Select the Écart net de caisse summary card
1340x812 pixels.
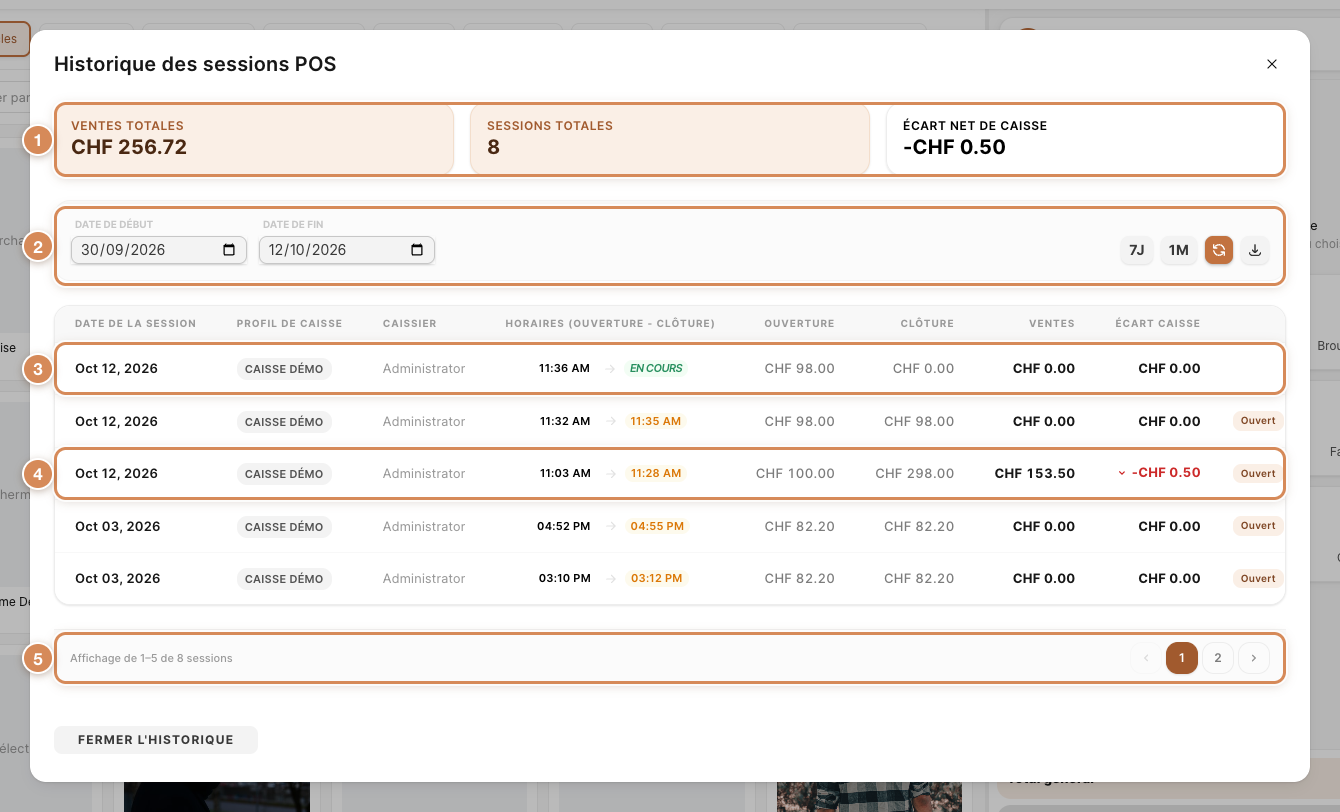[1085, 139]
